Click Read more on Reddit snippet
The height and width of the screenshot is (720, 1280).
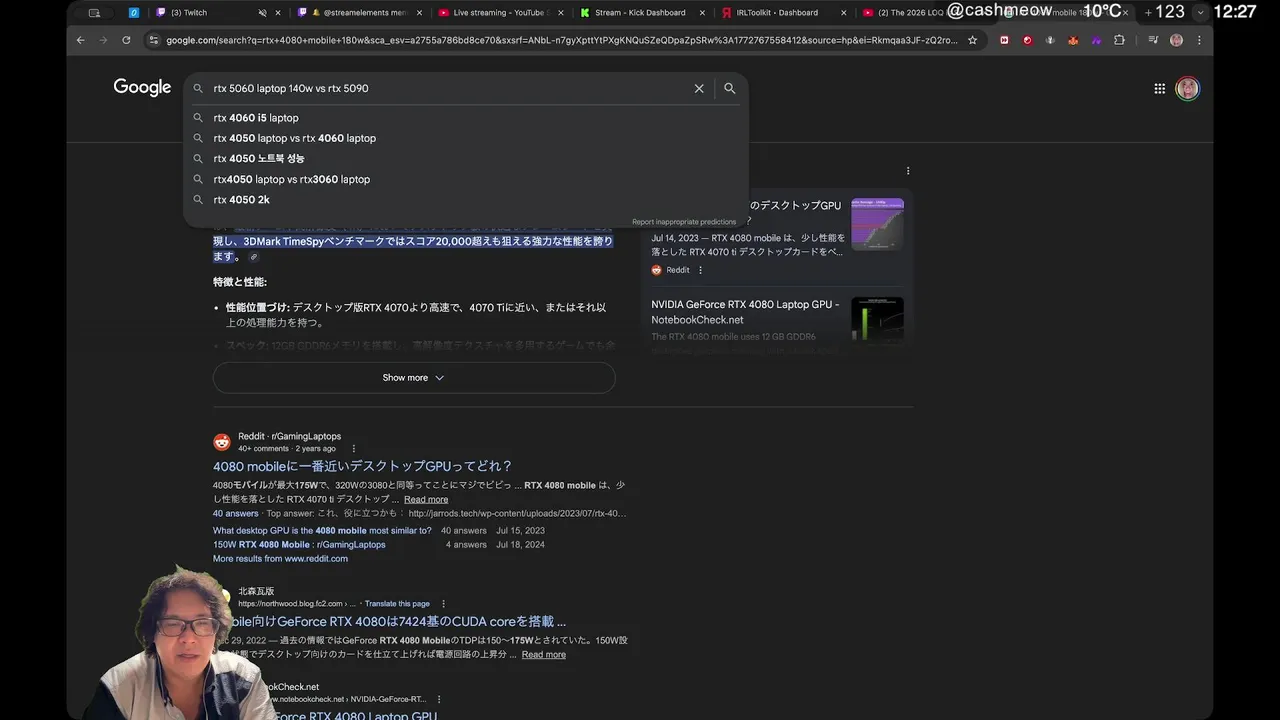click(426, 499)
